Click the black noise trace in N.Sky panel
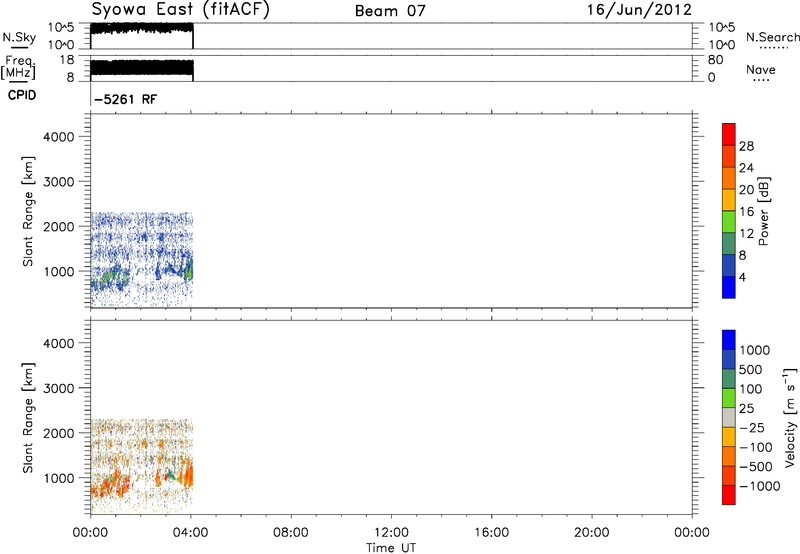The height and width of the screenshot is (554, 800). [x=141, y=28]
